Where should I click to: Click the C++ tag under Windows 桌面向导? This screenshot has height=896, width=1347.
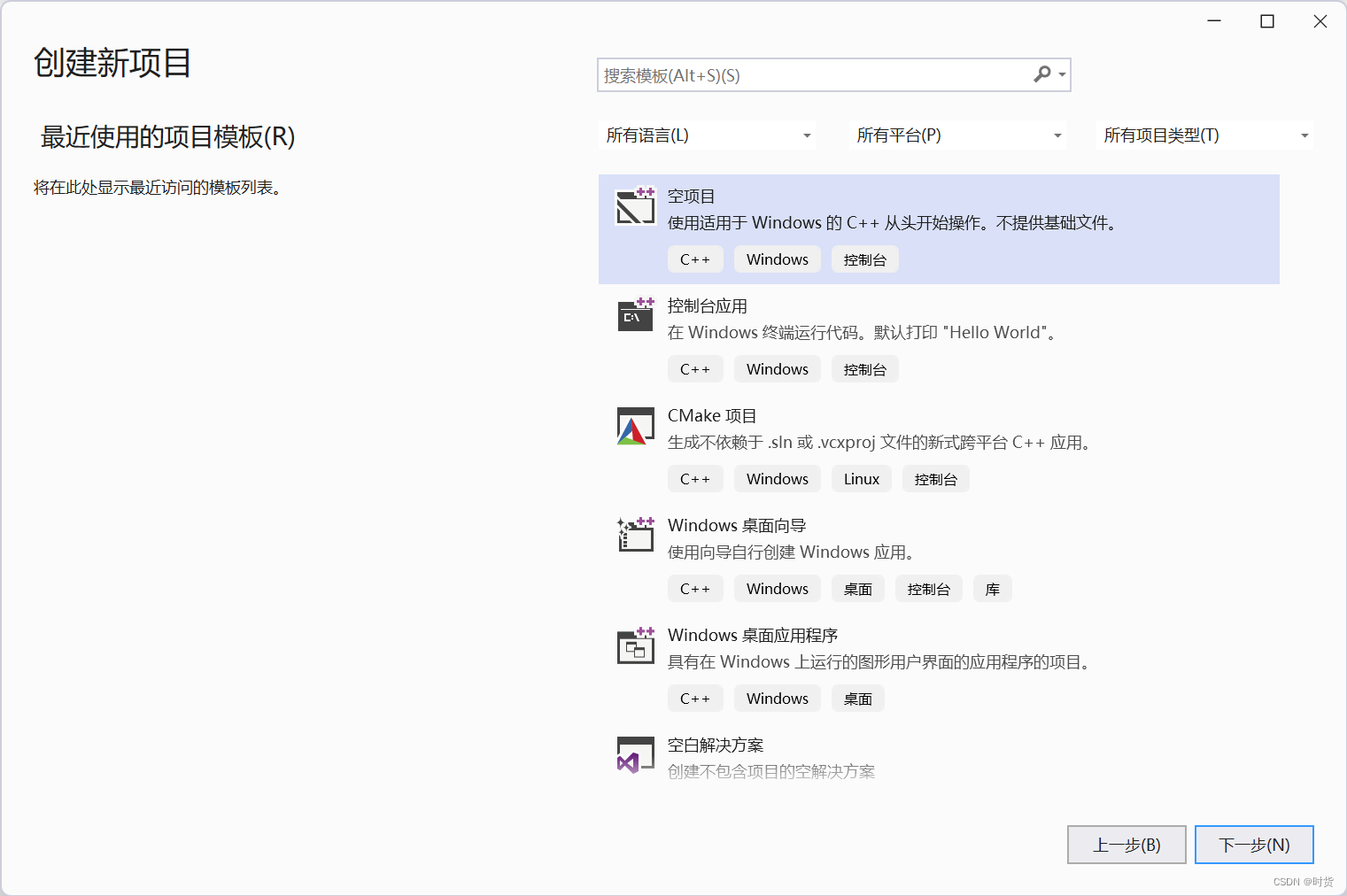[695, 589]
